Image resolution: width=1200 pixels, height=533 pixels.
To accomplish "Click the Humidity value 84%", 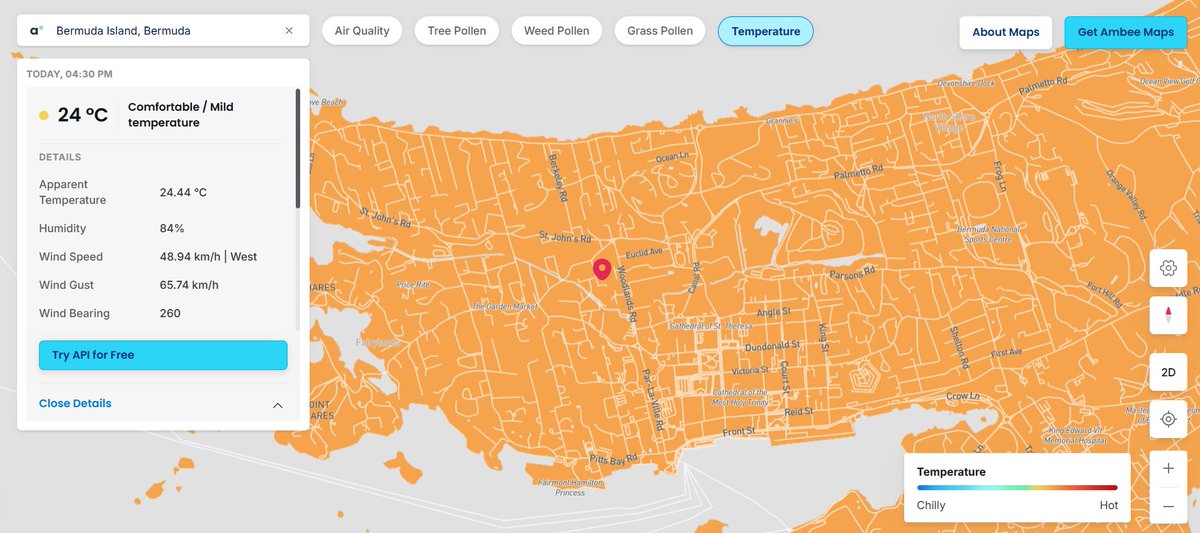I will pyautogui.click(x=172, y=228).
